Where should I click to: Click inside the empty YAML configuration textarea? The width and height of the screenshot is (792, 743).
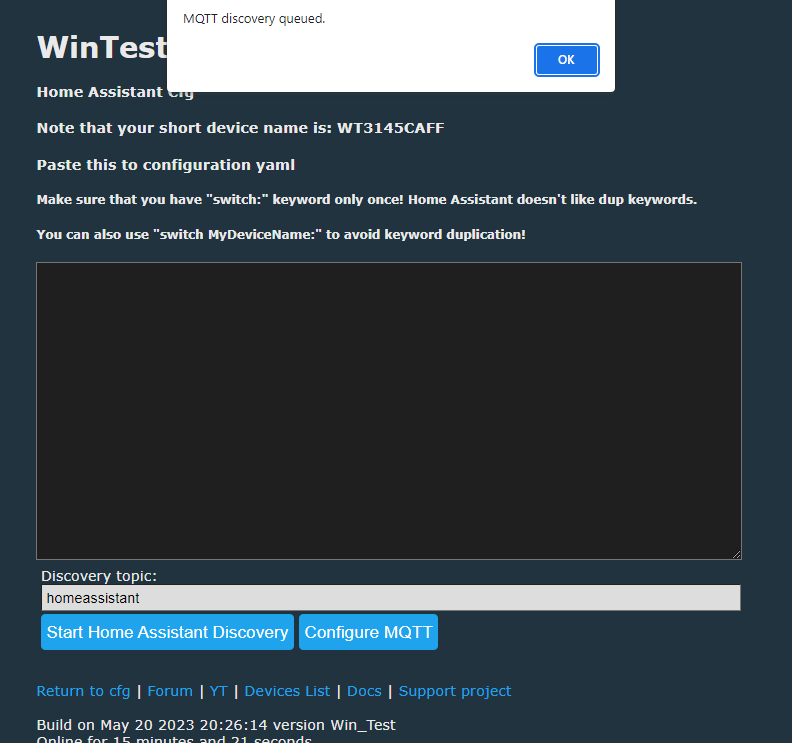[x=388, y=411]
